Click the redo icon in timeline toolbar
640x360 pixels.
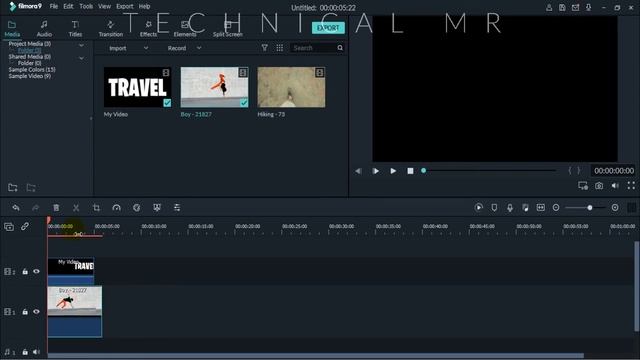(36, 208)
